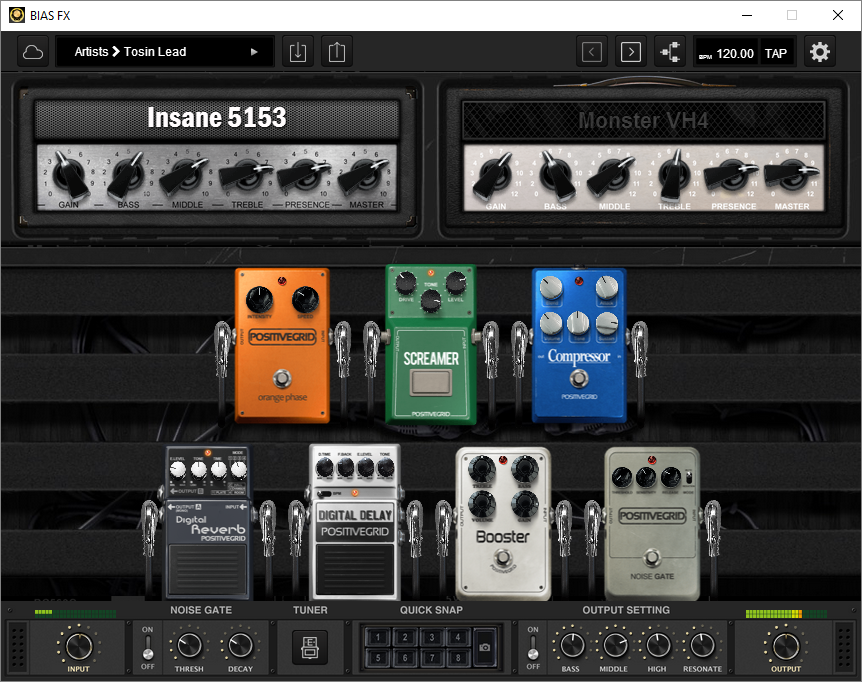Screen dimensions: 862x682
Task: Click Insane 5153 MIDDLE knob
Action: click(x=186, y=176)
